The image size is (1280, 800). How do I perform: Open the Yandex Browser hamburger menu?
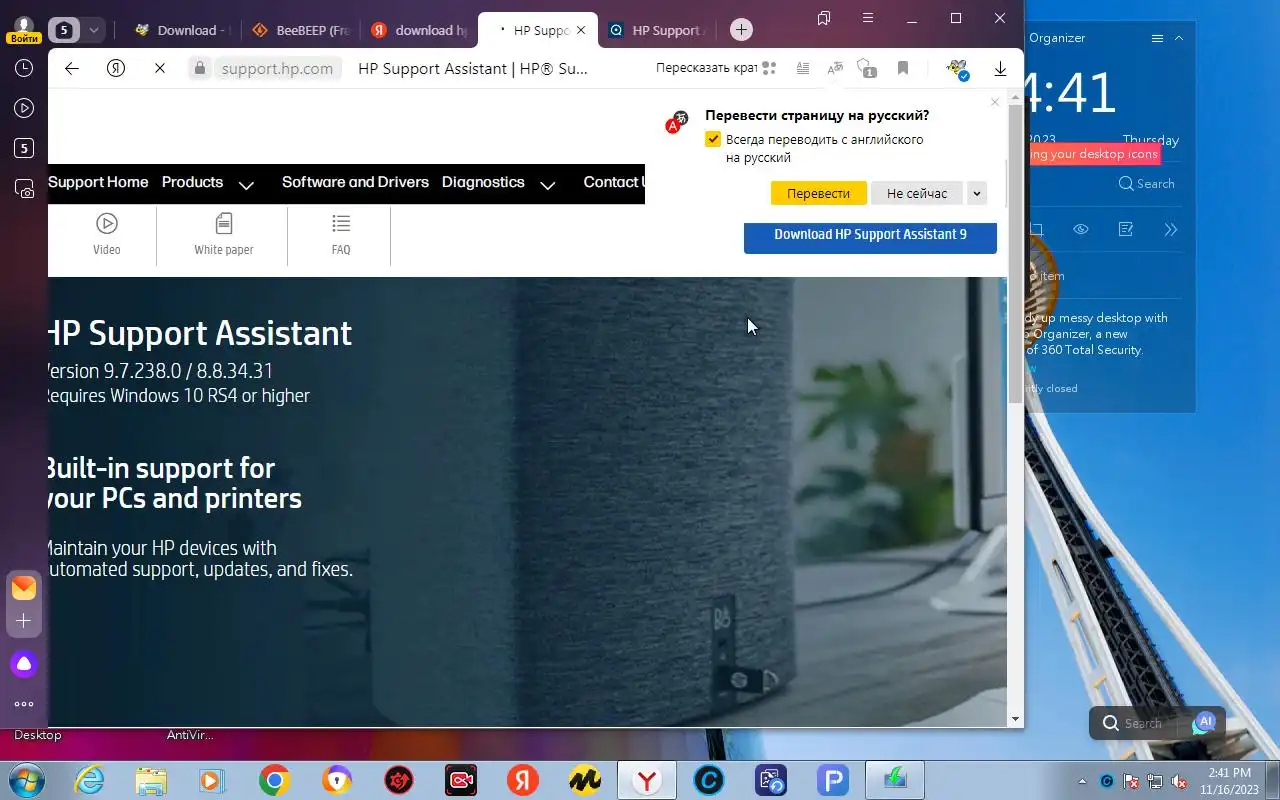(869, 19)
